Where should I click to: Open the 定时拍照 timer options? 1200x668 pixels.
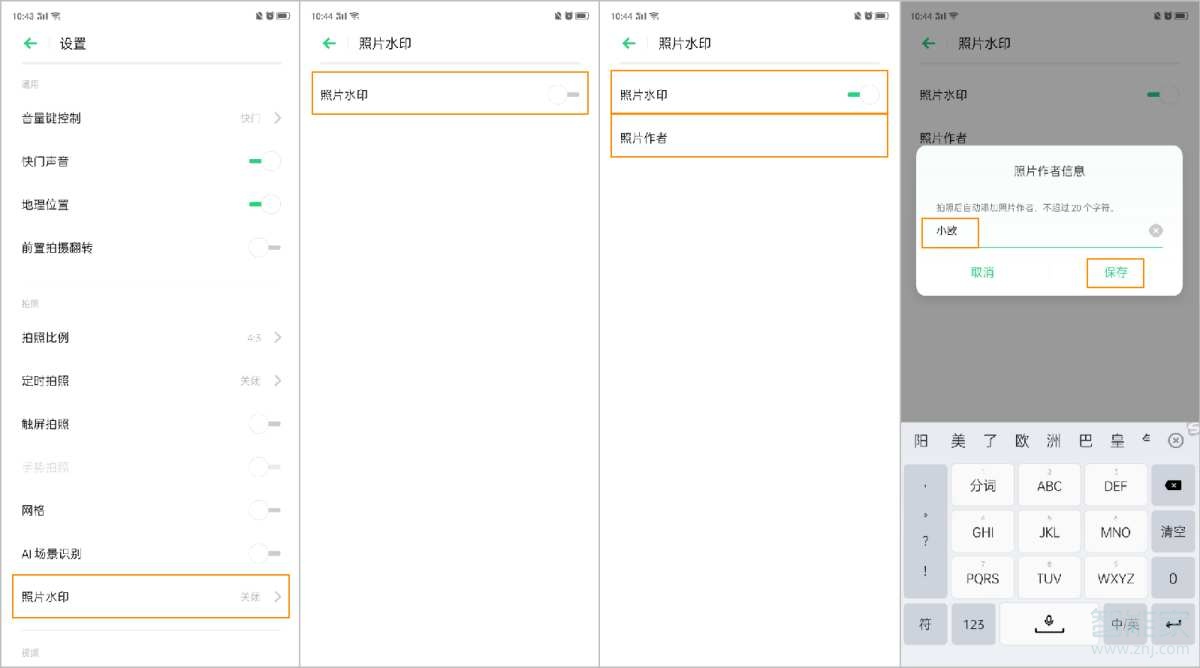(x=150, y=380)
